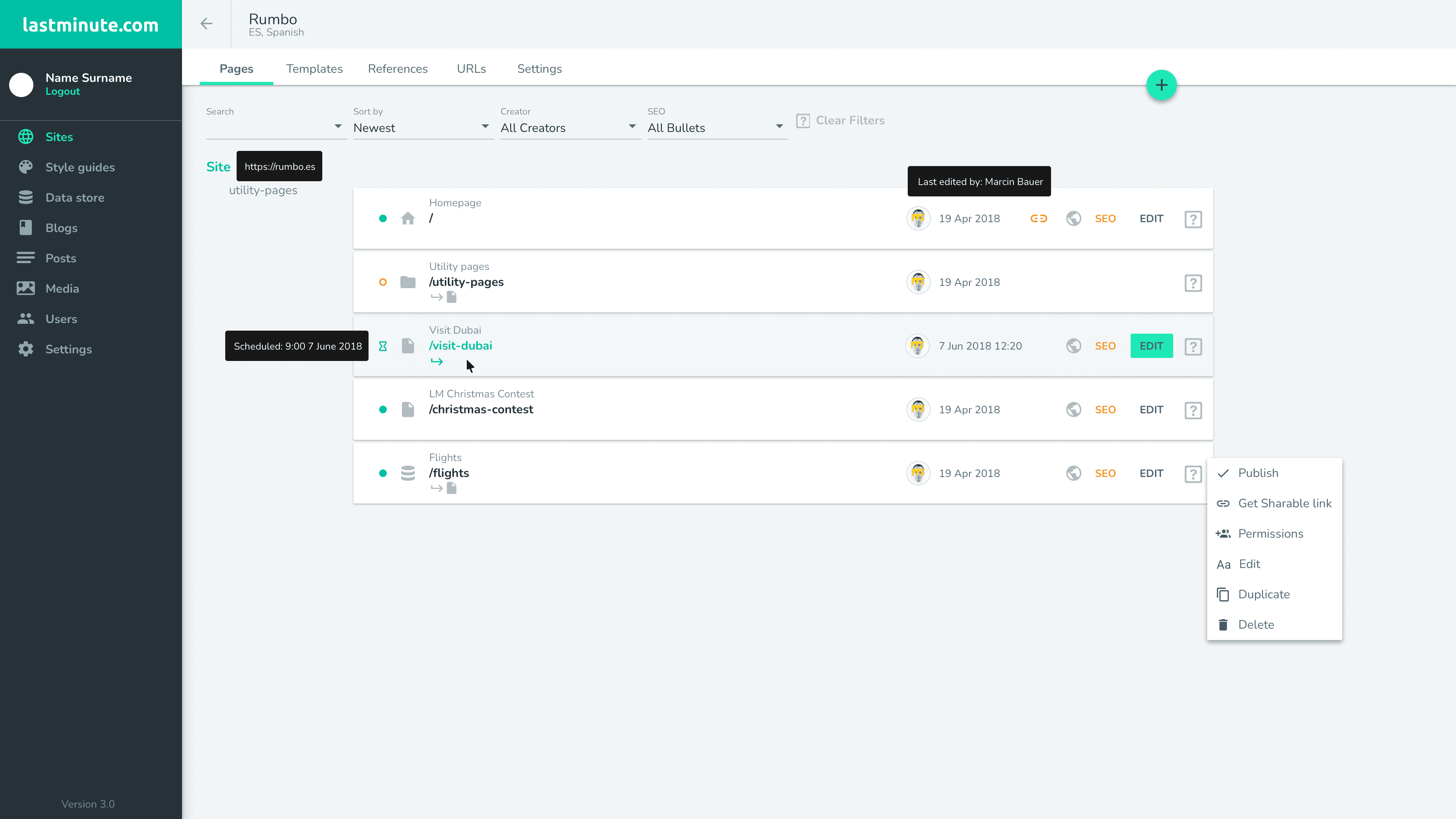Choose Duplicate from the context menu
1456x819 pixels.
(1263, 594)
